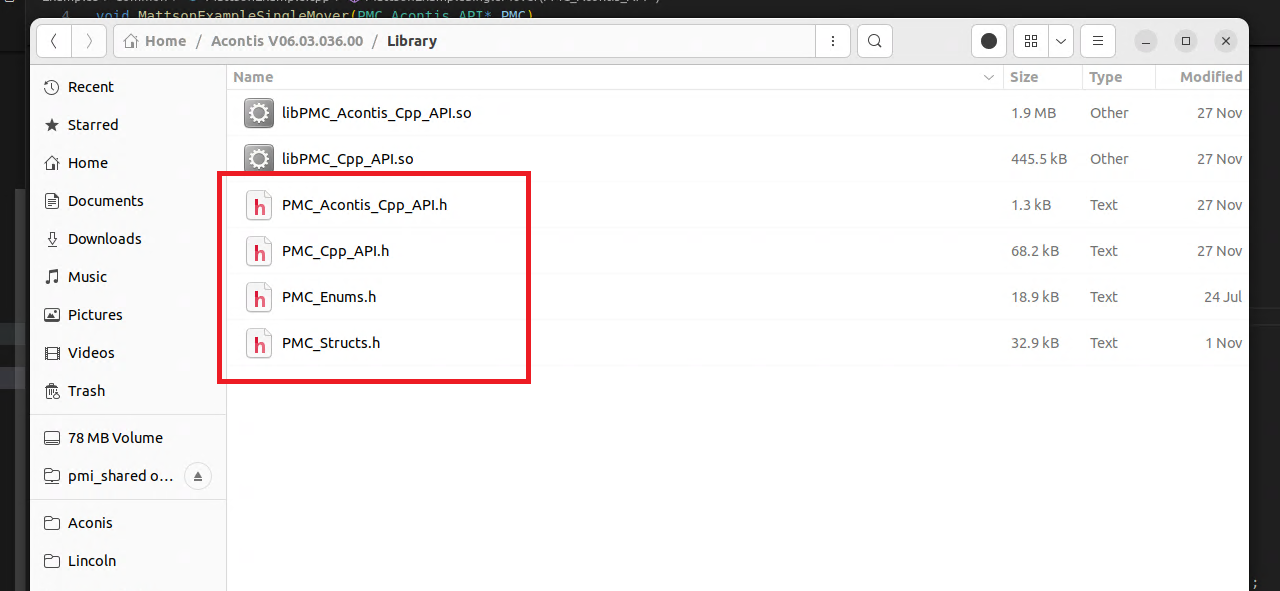Screen dimensions: 1280x591
Task: Toggle the grid view button
Action: pos(1031,41)
